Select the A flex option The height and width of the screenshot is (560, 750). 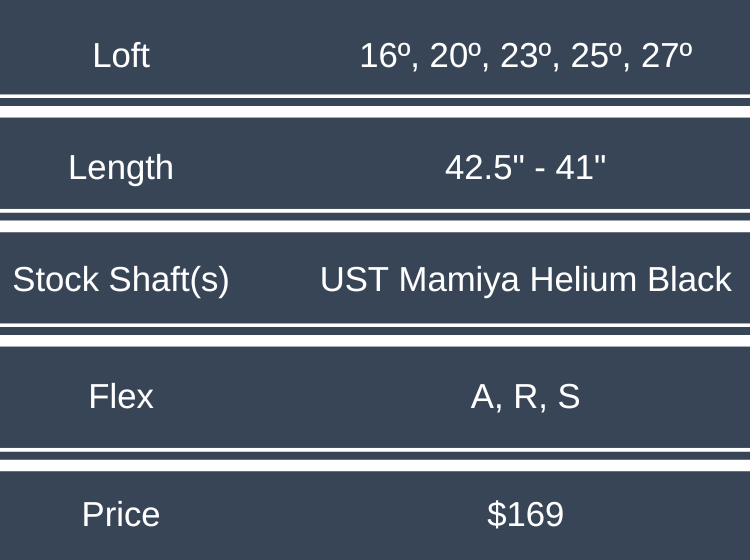(484, 397)
